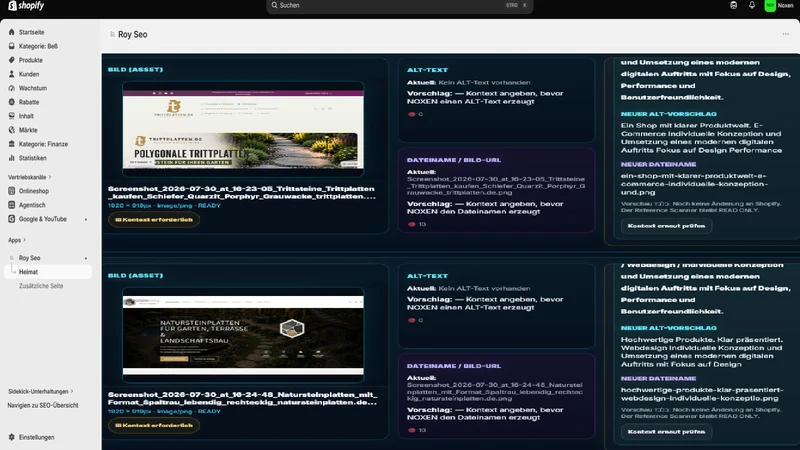
Task: Expand the Vertriebskanäle section
Action: (x=30, y=177)
